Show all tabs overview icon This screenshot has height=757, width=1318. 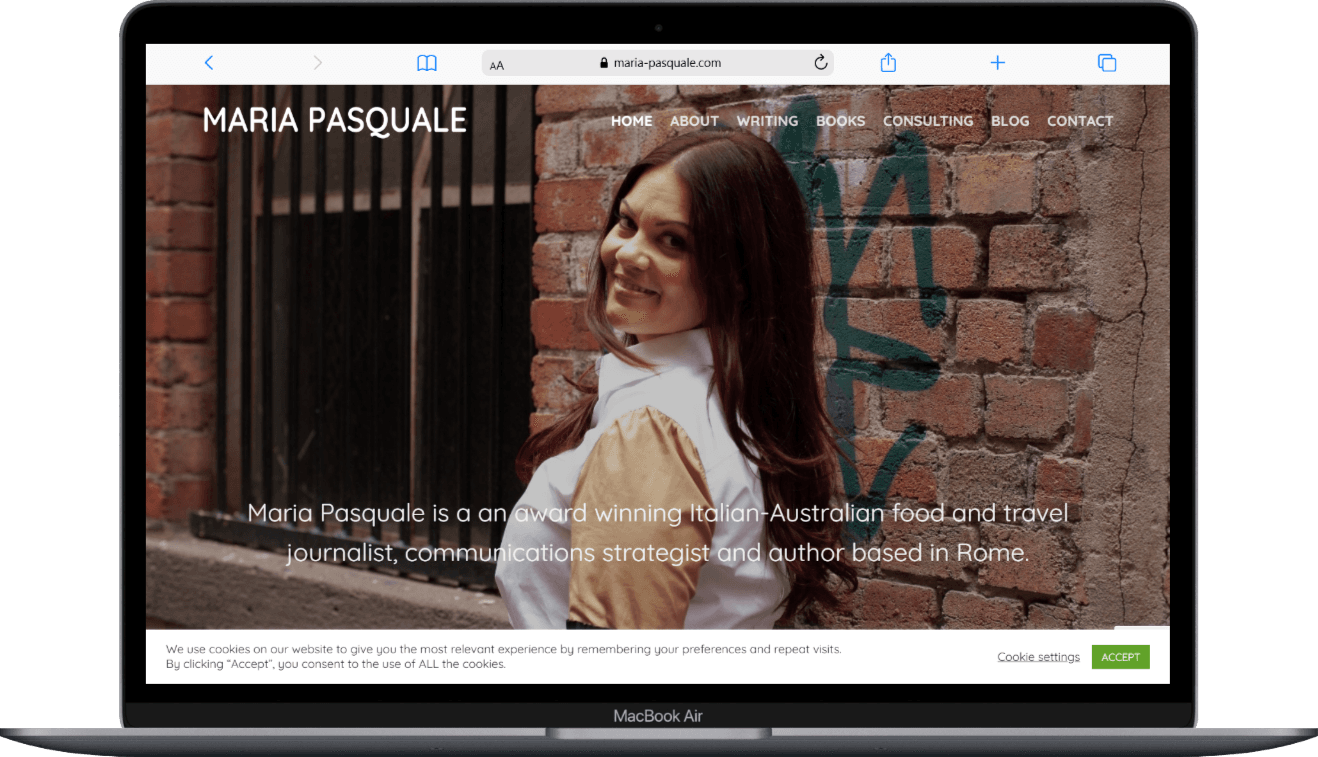click(x=1107, y=63)
